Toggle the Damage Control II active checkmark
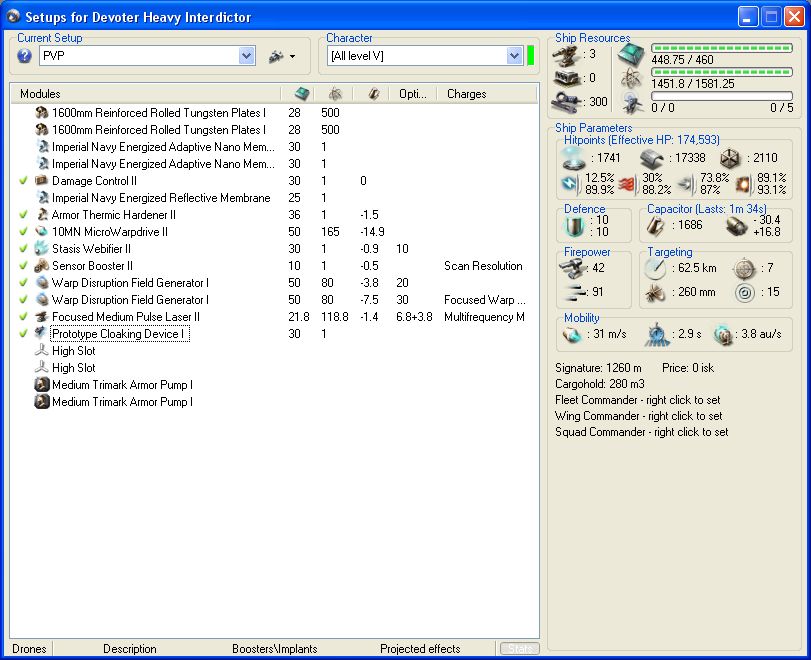 23,181
